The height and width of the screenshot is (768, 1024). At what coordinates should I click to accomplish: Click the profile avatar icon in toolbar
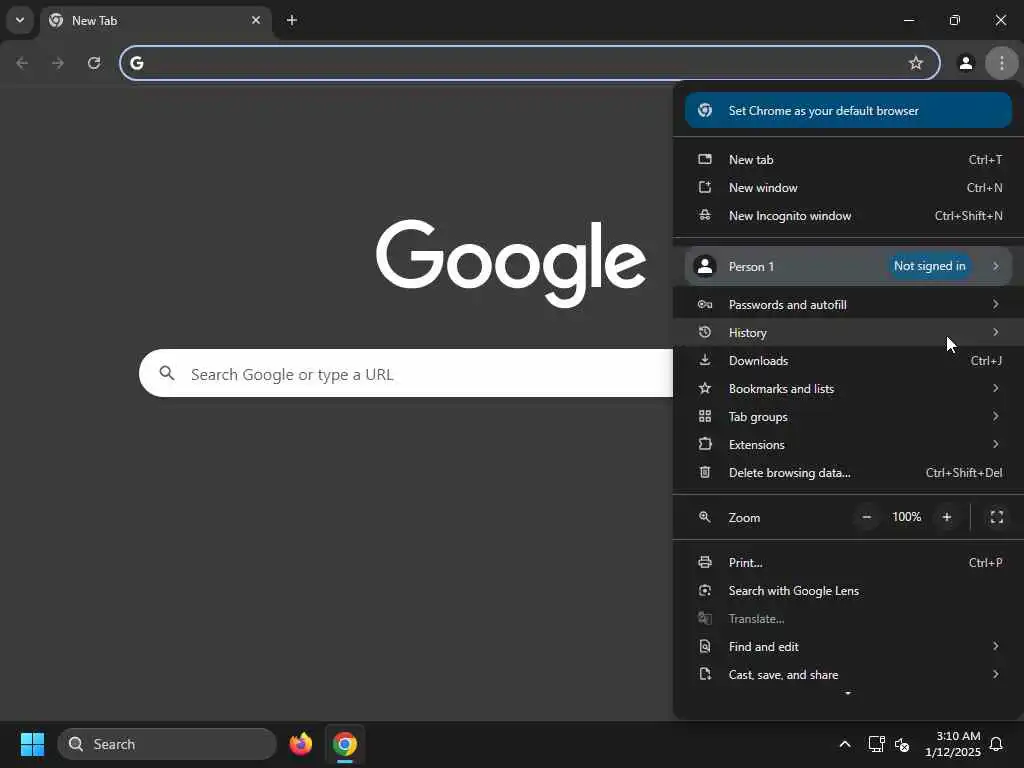(965, 63)
